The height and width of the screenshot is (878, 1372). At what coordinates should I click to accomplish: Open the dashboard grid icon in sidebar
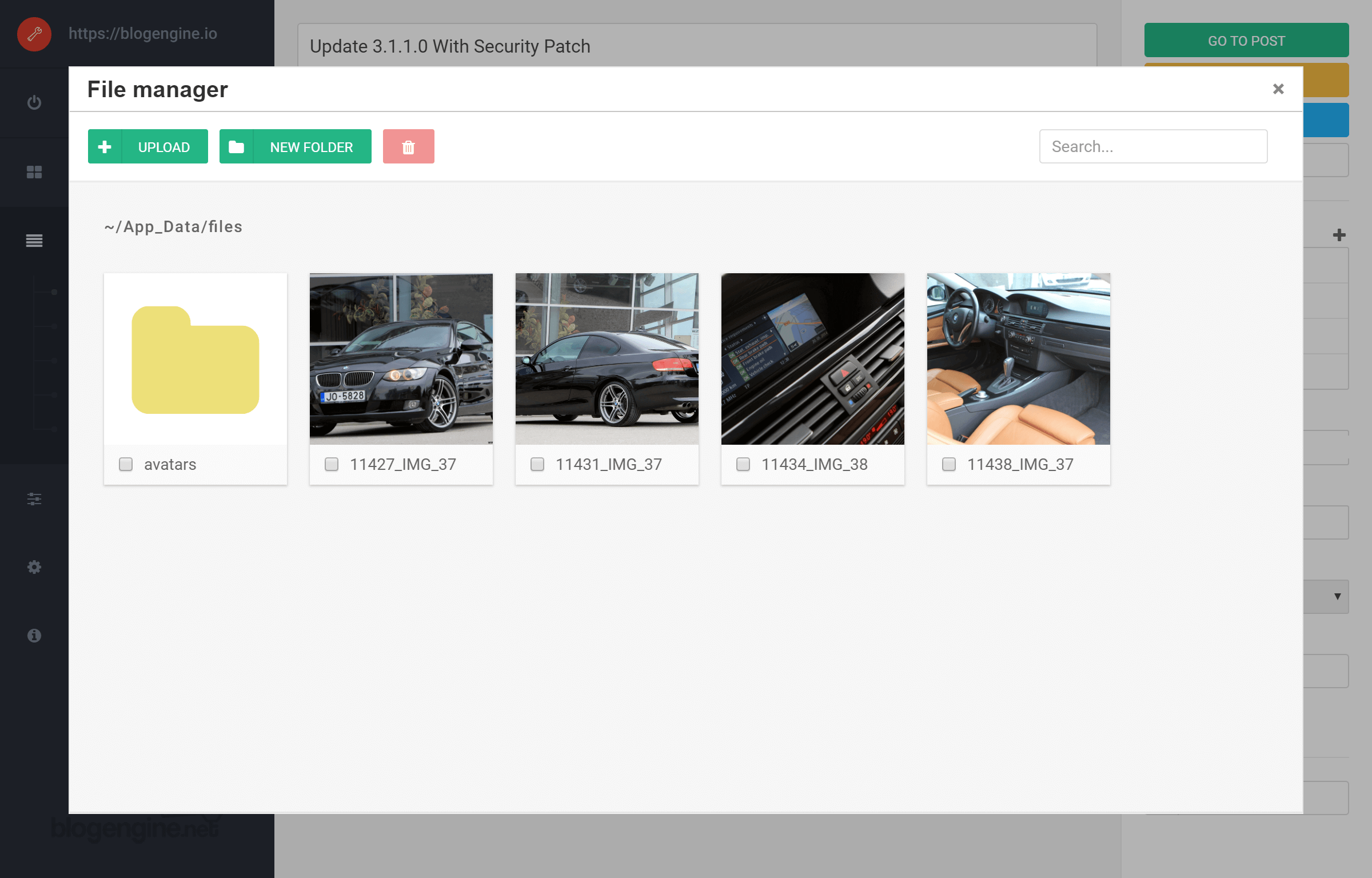click(x=34, y=172)
